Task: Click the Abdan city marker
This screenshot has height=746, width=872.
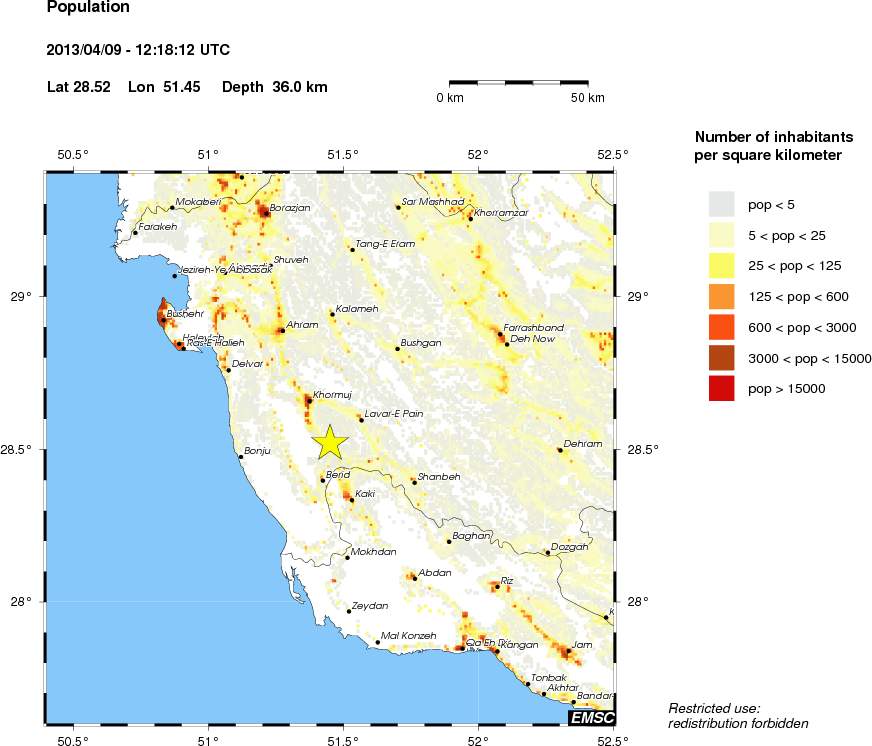Action: (x=415, y=578)
